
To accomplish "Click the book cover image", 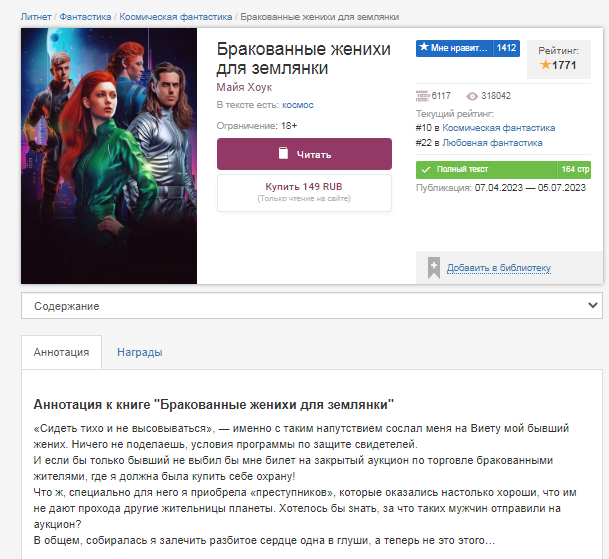I will [109, 156].
